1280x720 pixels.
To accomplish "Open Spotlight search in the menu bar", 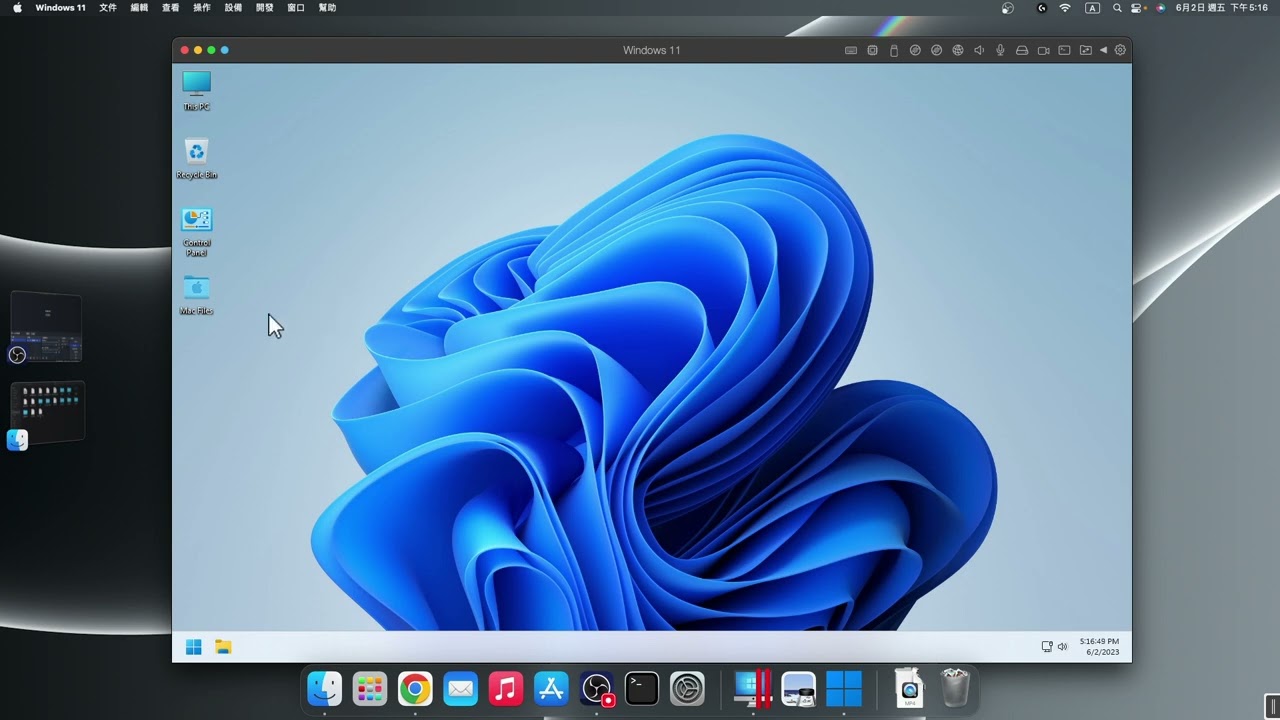I will (x=1117, y=8).
